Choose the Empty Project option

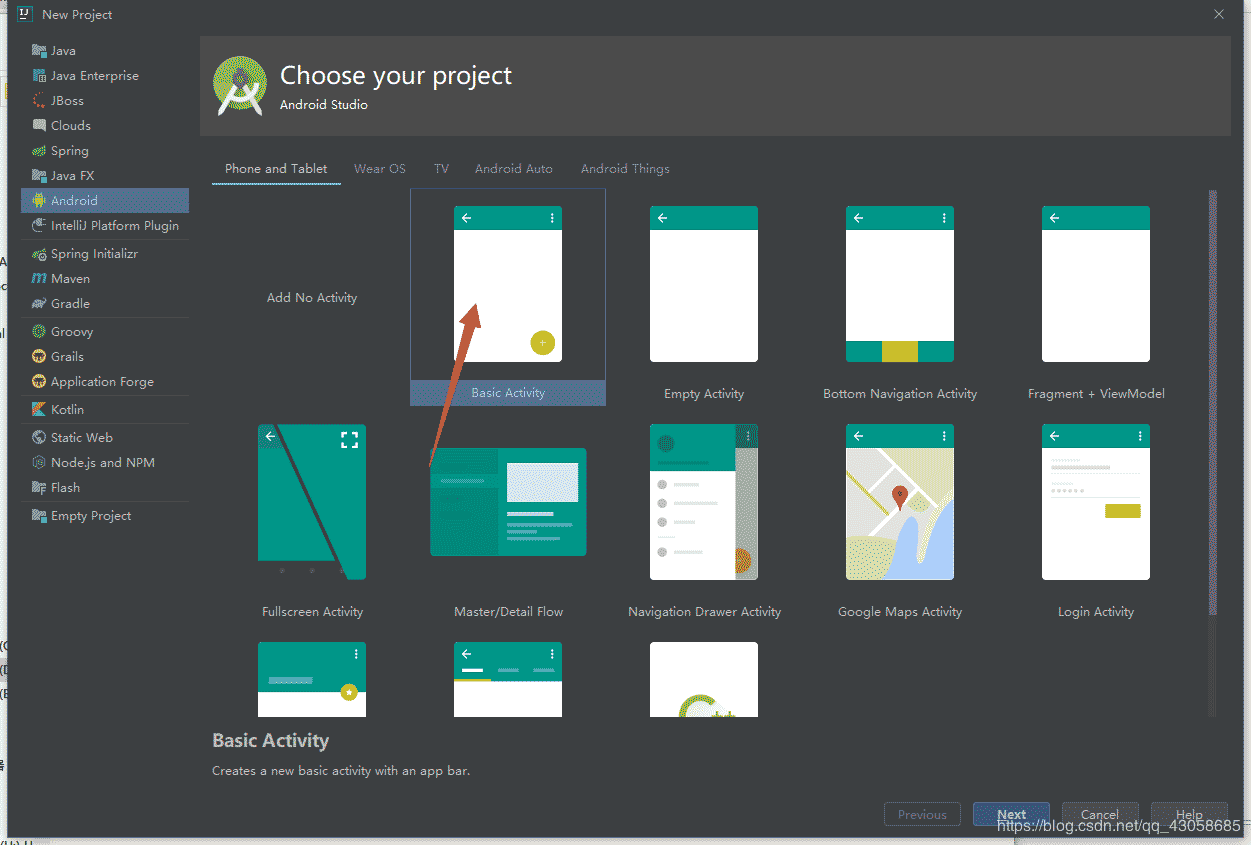(x=87, y=515)
